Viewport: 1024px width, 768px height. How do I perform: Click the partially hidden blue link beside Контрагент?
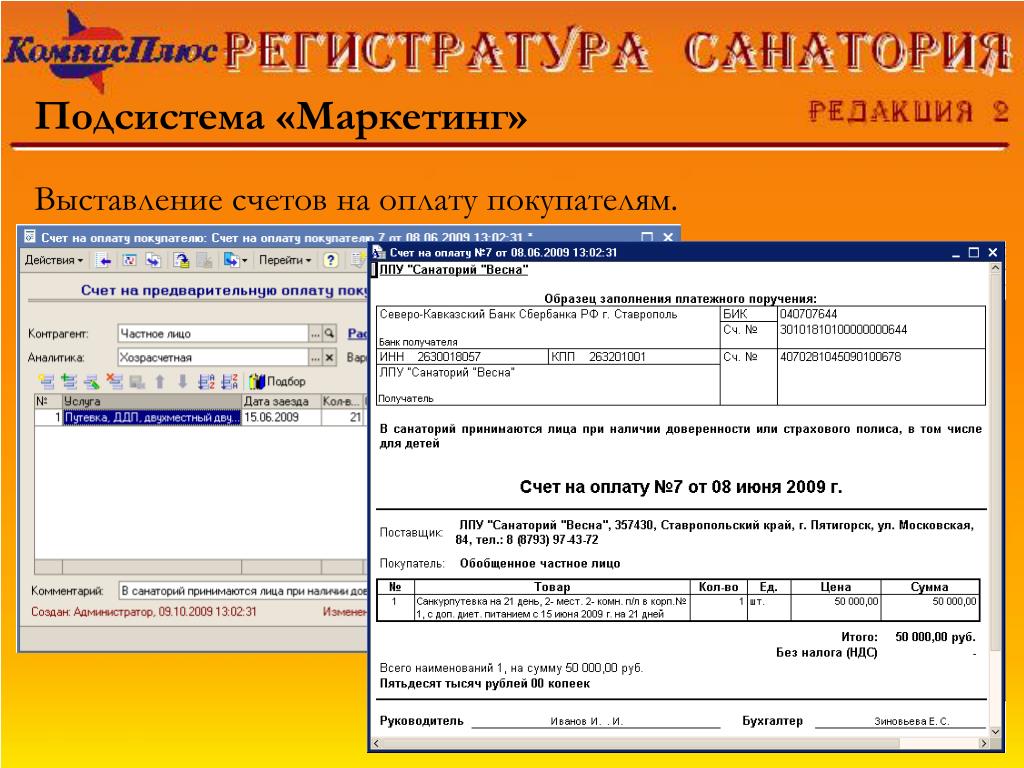point(357,334)
